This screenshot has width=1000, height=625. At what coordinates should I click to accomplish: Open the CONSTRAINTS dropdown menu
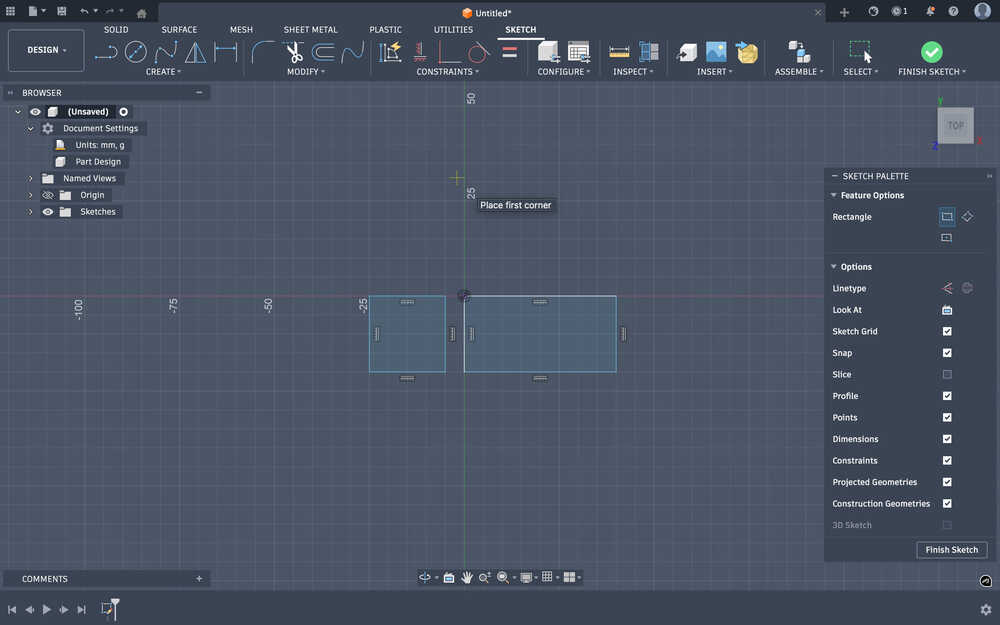[x=447, y=72]
